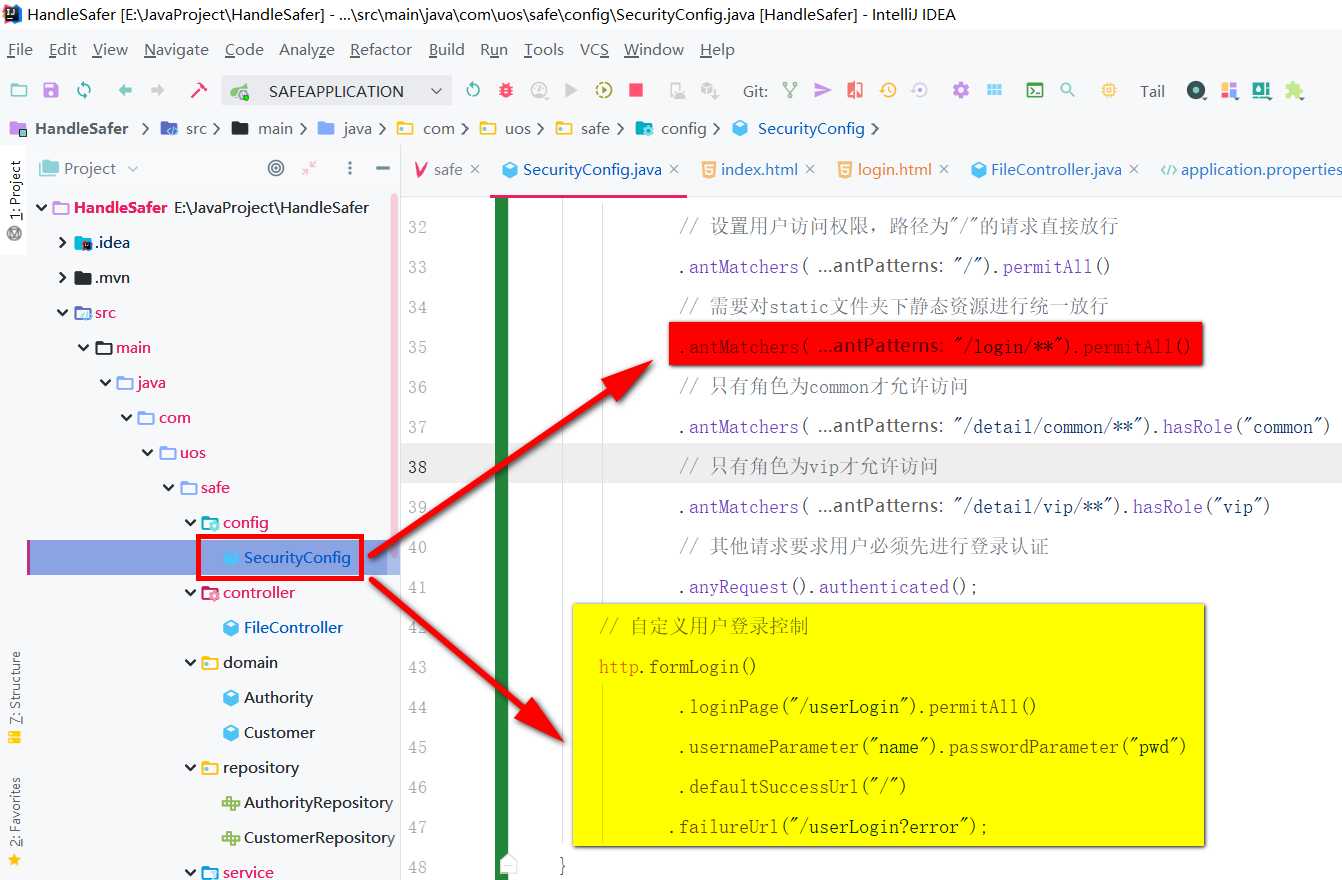Click the hasRole("vip") code text
The image size is (1342, 880).
(x=1201, y=507)
